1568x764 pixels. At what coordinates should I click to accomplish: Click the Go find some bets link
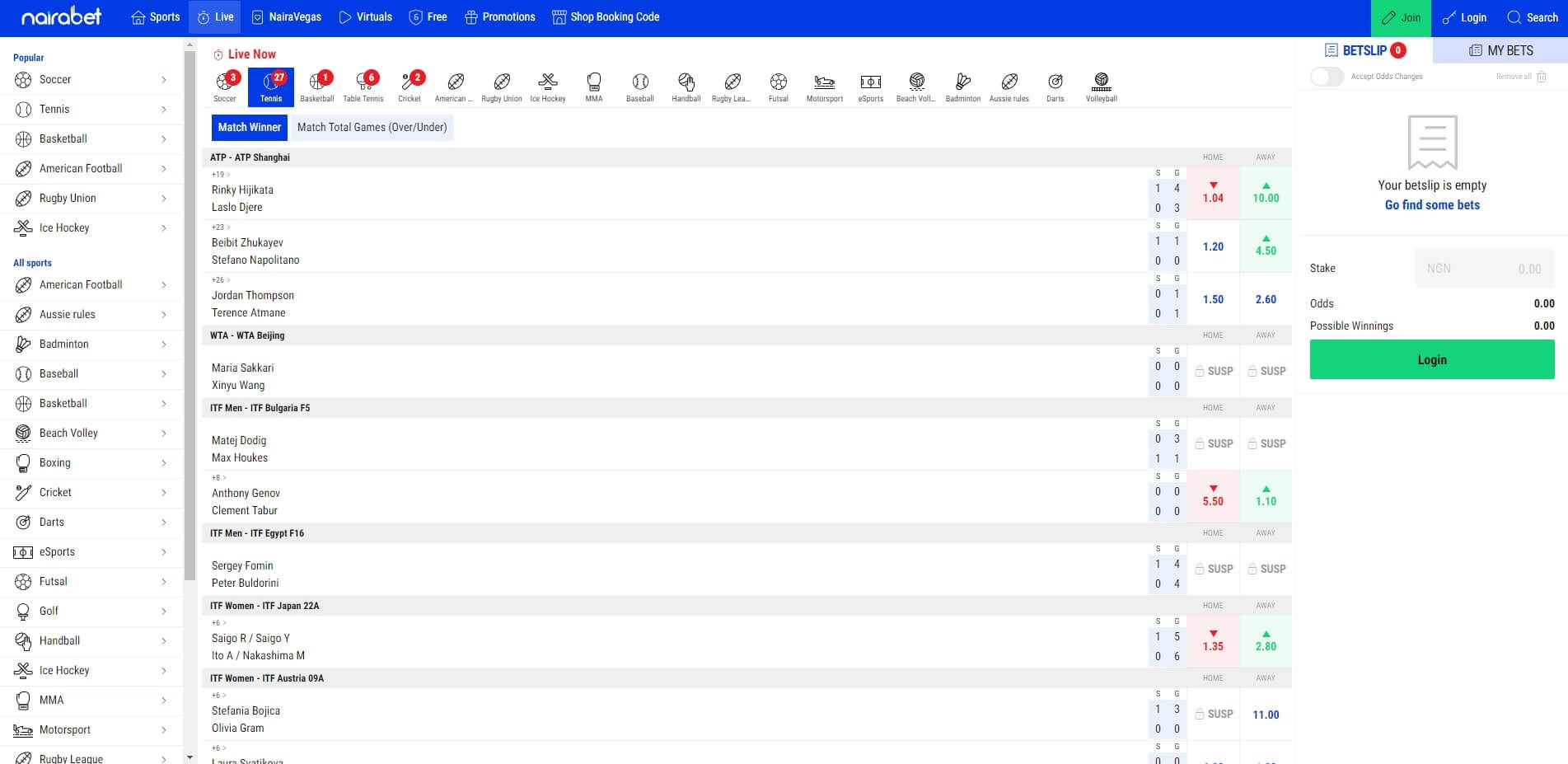click(1431, 205)
